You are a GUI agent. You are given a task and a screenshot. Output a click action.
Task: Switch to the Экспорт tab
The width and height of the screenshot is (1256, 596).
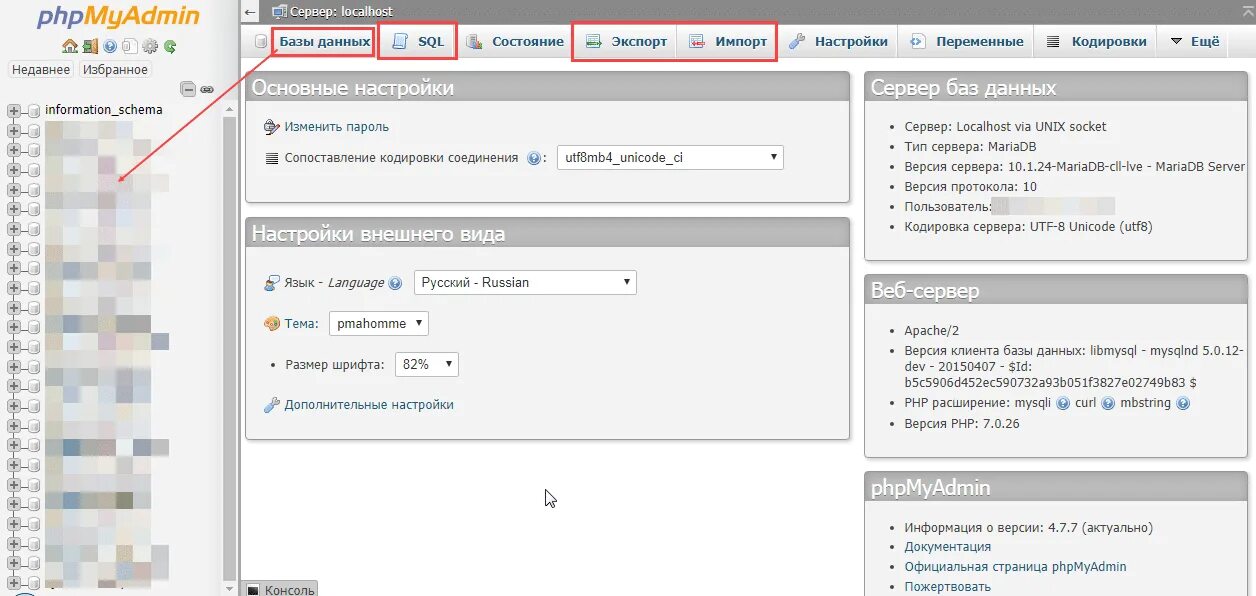(626, 42)
